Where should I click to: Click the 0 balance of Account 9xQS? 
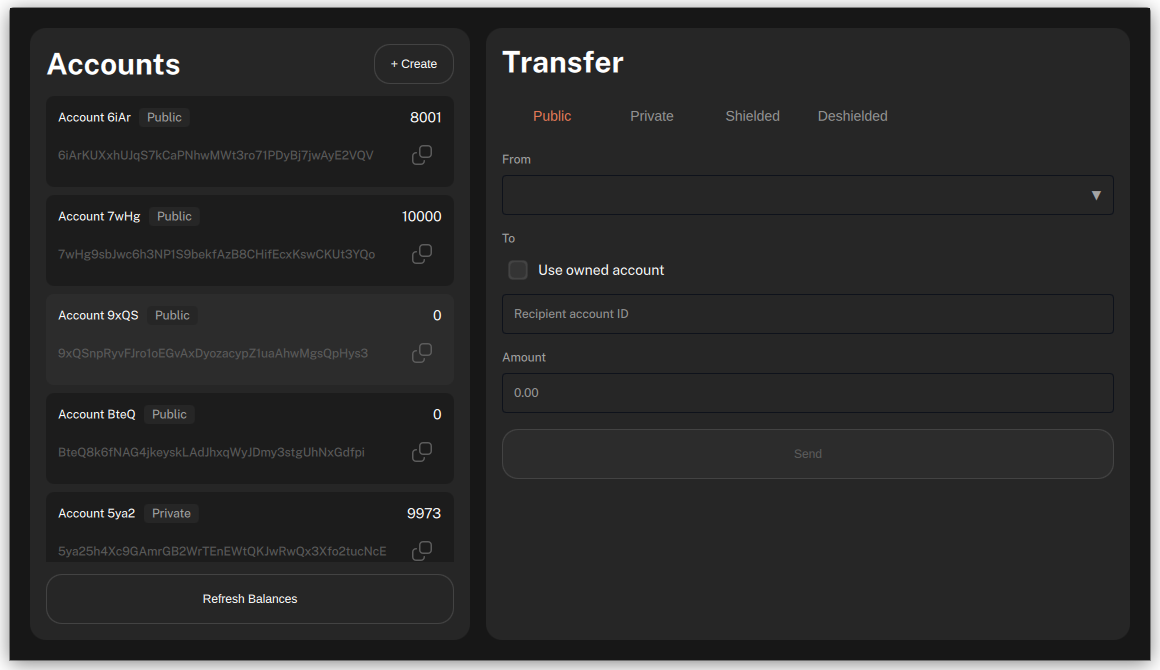pyautogui.click(x=437, y=316)
